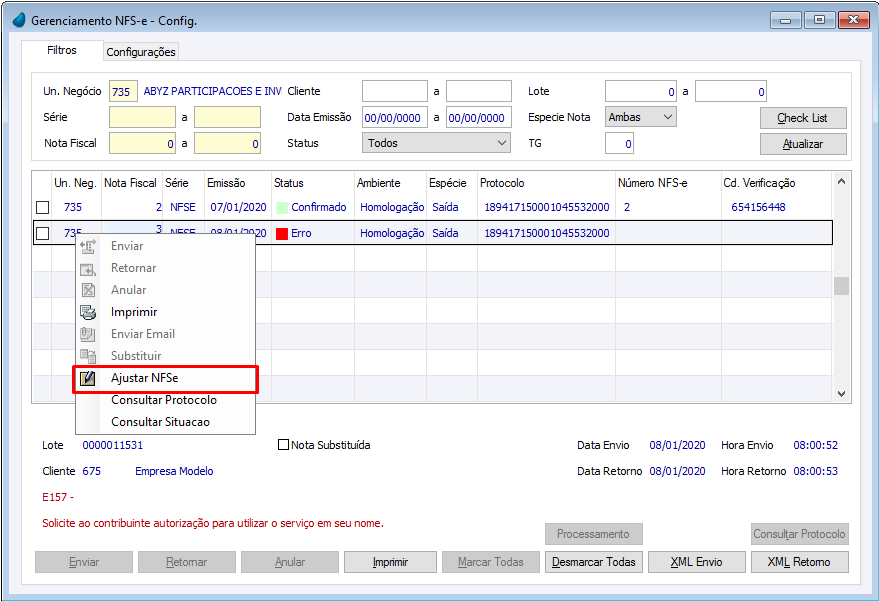
Task: Toggle the Nota Substituída checkbox
Action: [284, 445]
